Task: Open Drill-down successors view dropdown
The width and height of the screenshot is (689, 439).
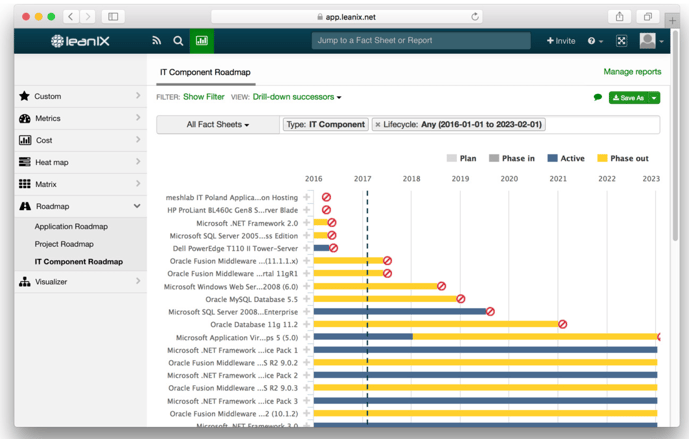Action: 297,97
